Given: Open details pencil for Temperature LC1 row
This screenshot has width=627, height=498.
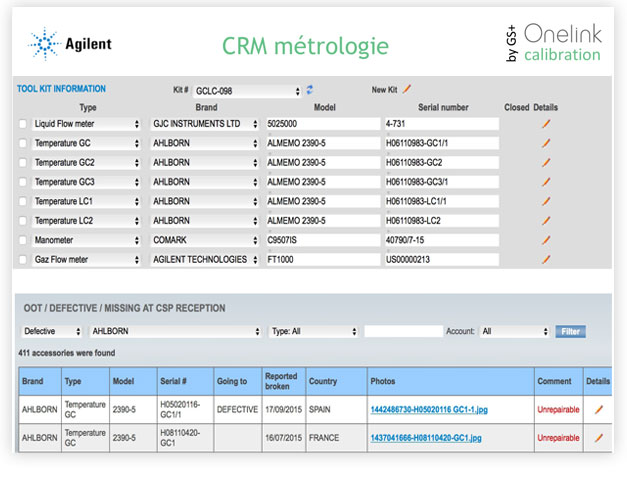Looking at the screenshot, I should (546, 201).
